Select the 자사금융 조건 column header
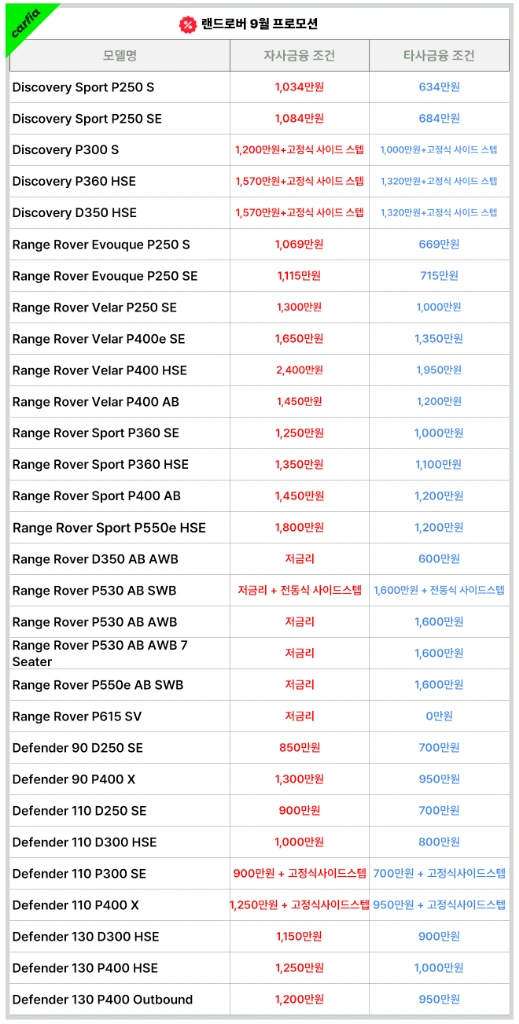This screenshot has height=1024, width=519. pyautogui.click(x=300, y=56)
